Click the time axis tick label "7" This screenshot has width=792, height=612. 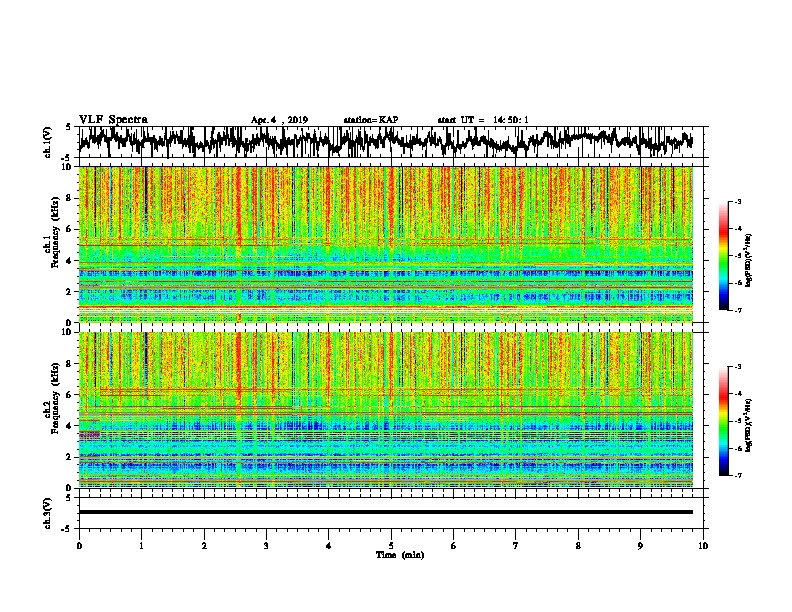[516, 546]
